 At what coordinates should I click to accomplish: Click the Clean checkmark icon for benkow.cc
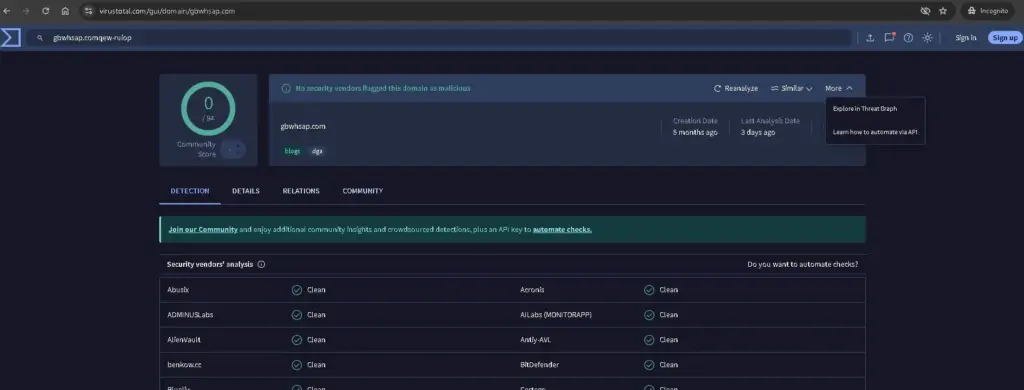[x=296, y=365]
